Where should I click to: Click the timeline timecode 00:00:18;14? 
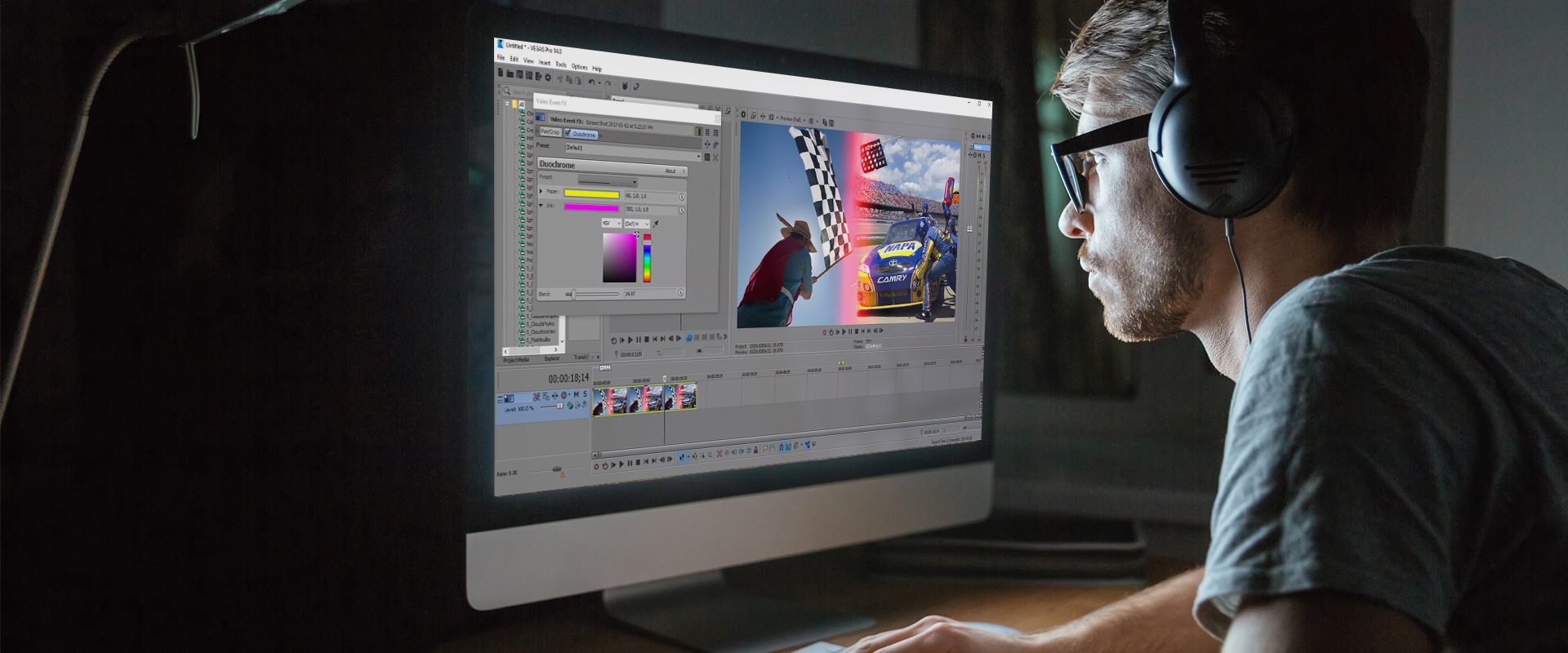point(569,379)
